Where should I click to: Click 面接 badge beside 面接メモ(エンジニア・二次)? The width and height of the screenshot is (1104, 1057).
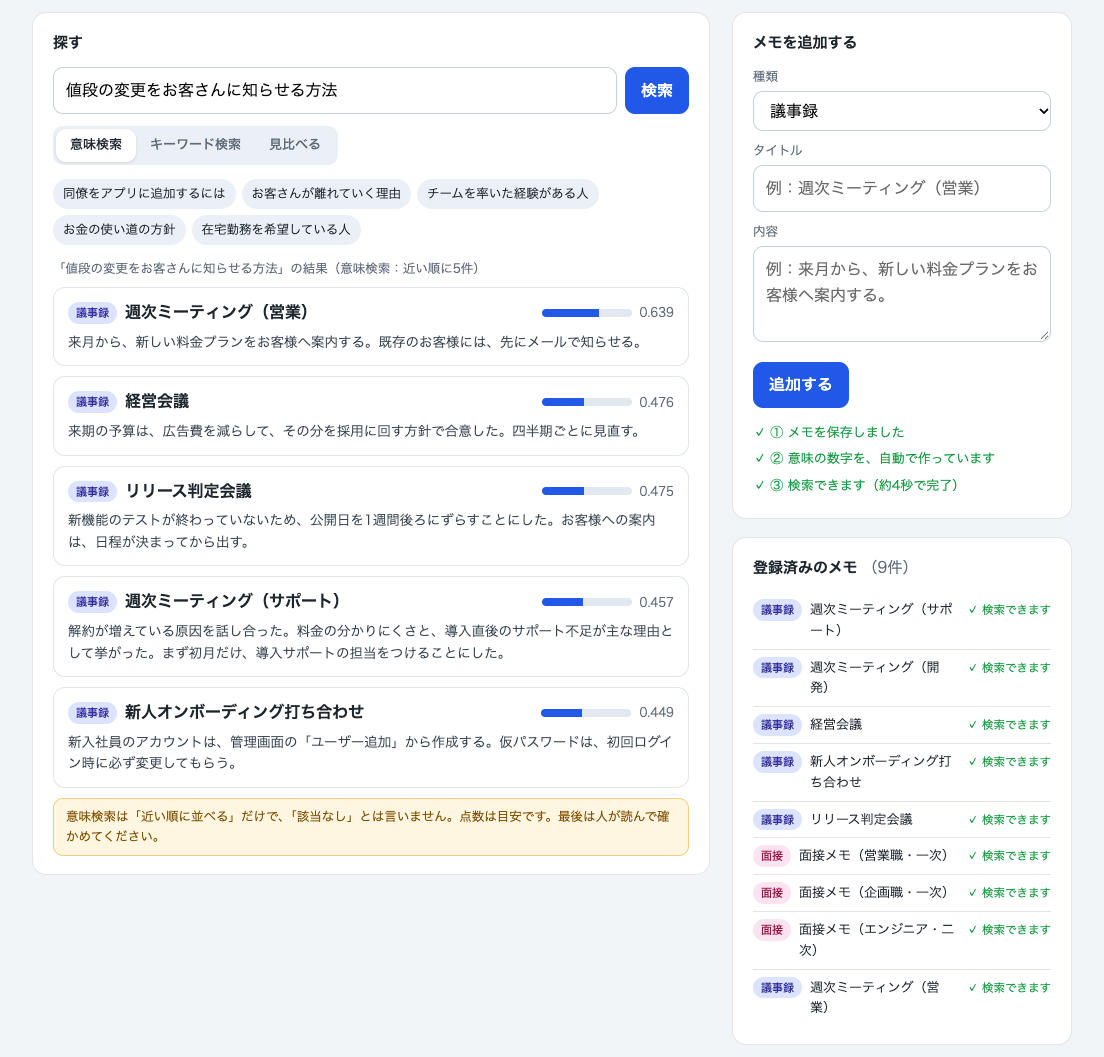(772, 930)
